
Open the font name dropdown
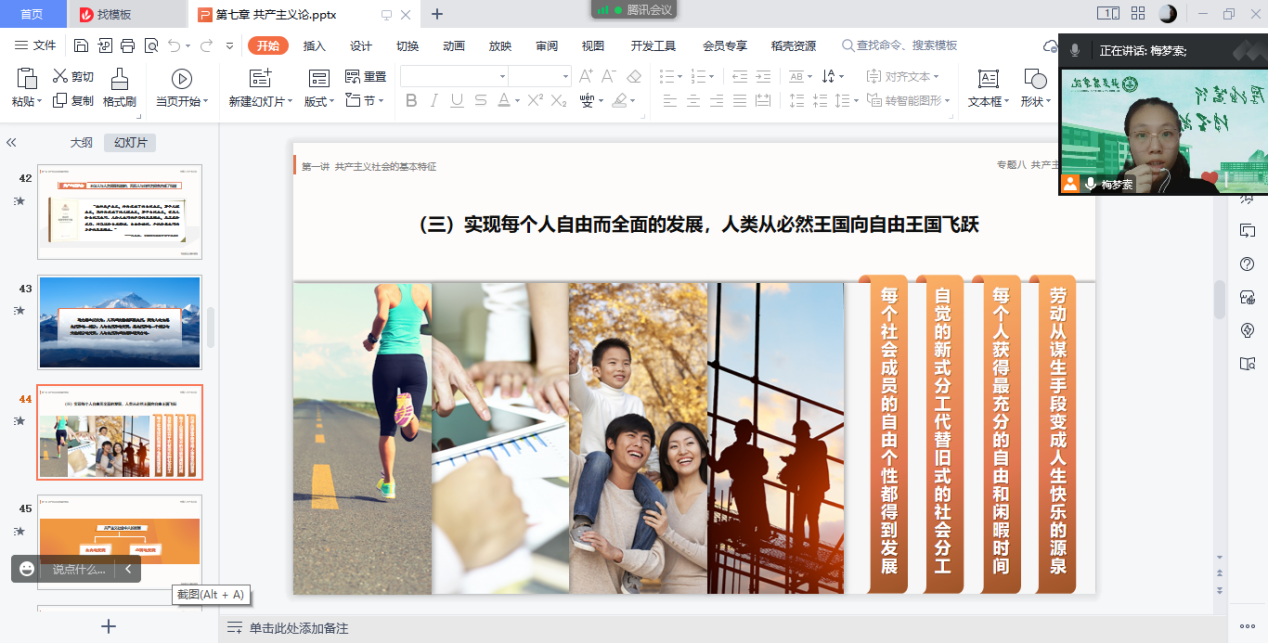click(502, 77)
